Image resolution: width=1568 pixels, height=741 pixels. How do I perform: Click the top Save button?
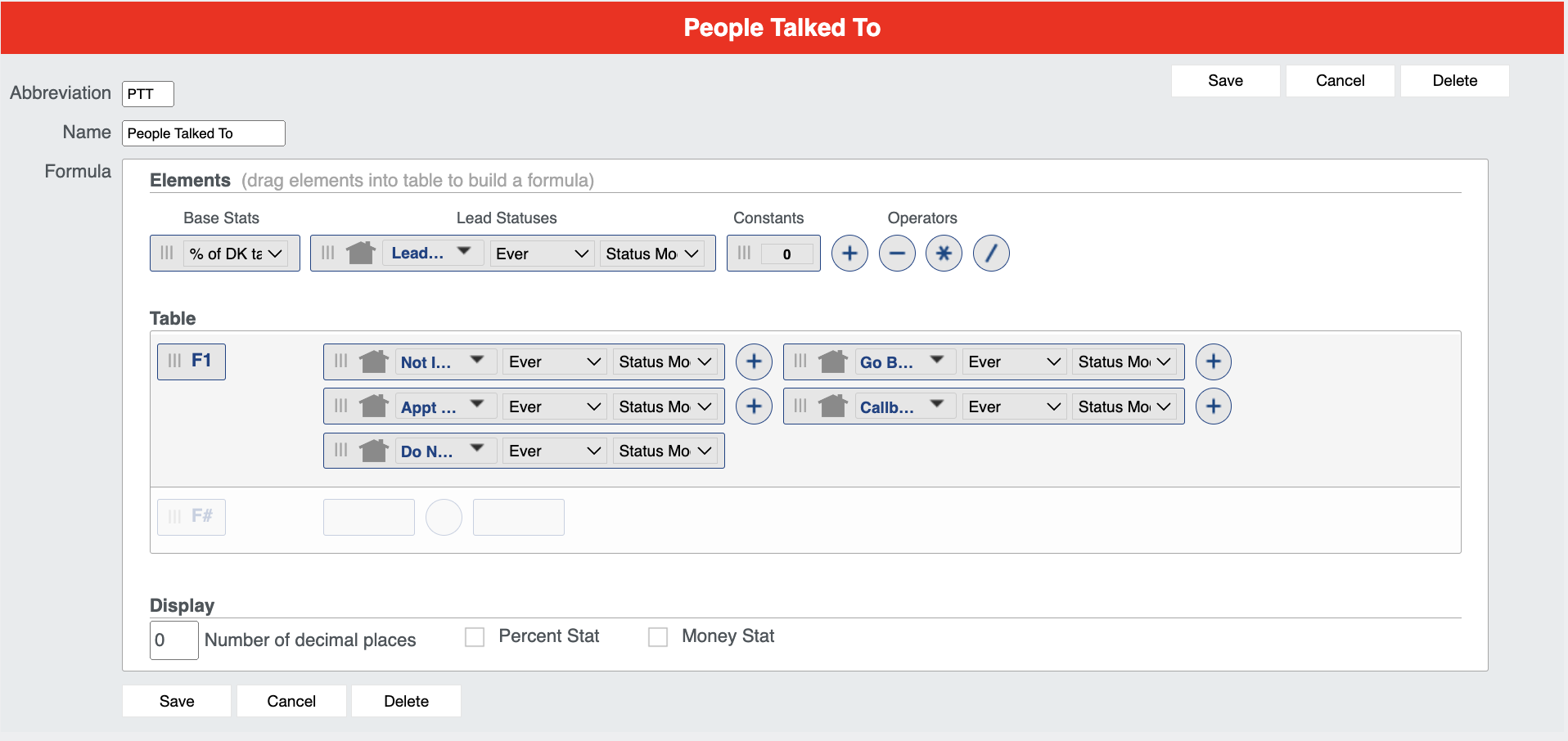[x=1225, y=81]
